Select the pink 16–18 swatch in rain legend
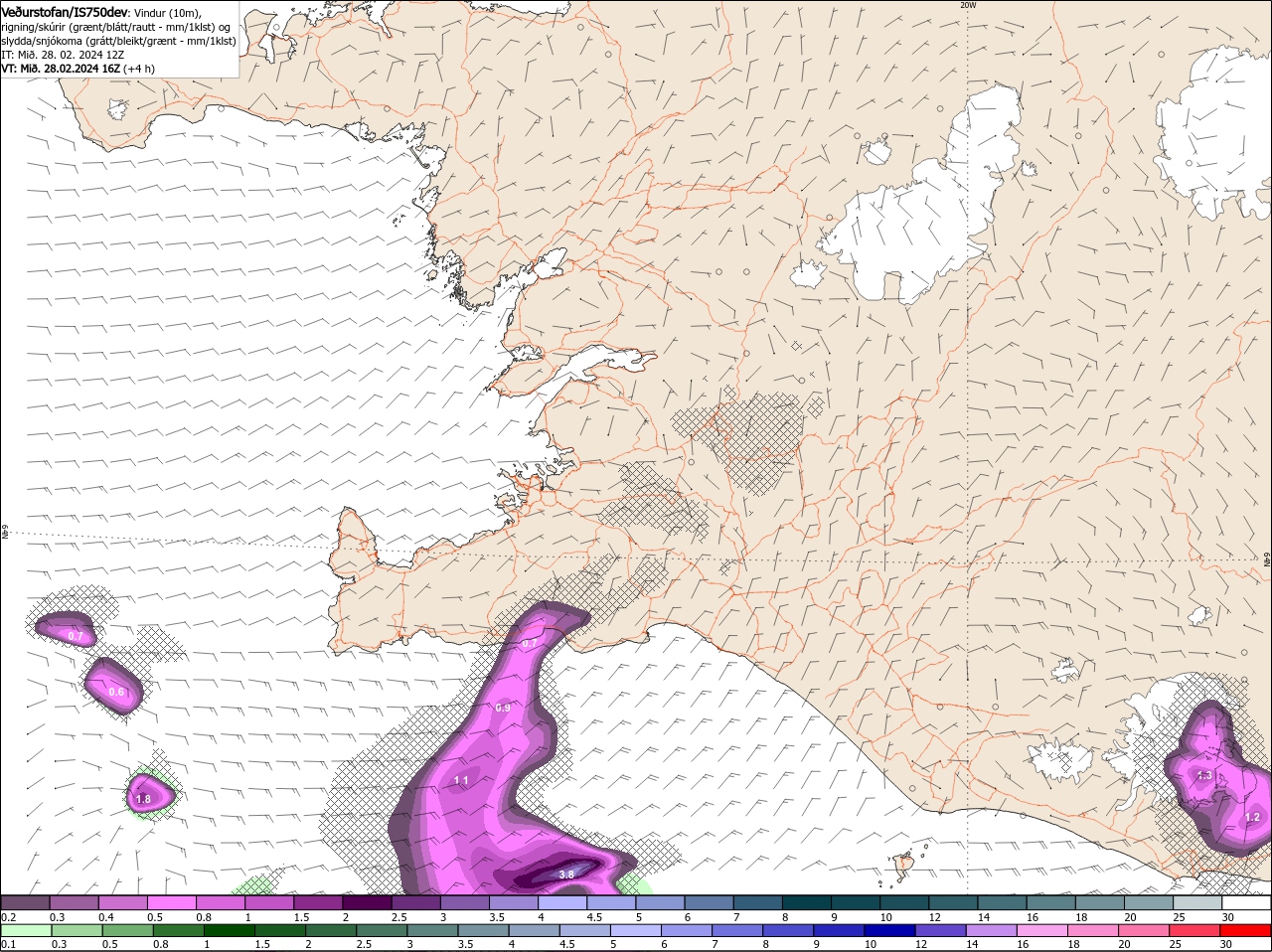Screen dimensions: 1272x952 (1044, 931)
